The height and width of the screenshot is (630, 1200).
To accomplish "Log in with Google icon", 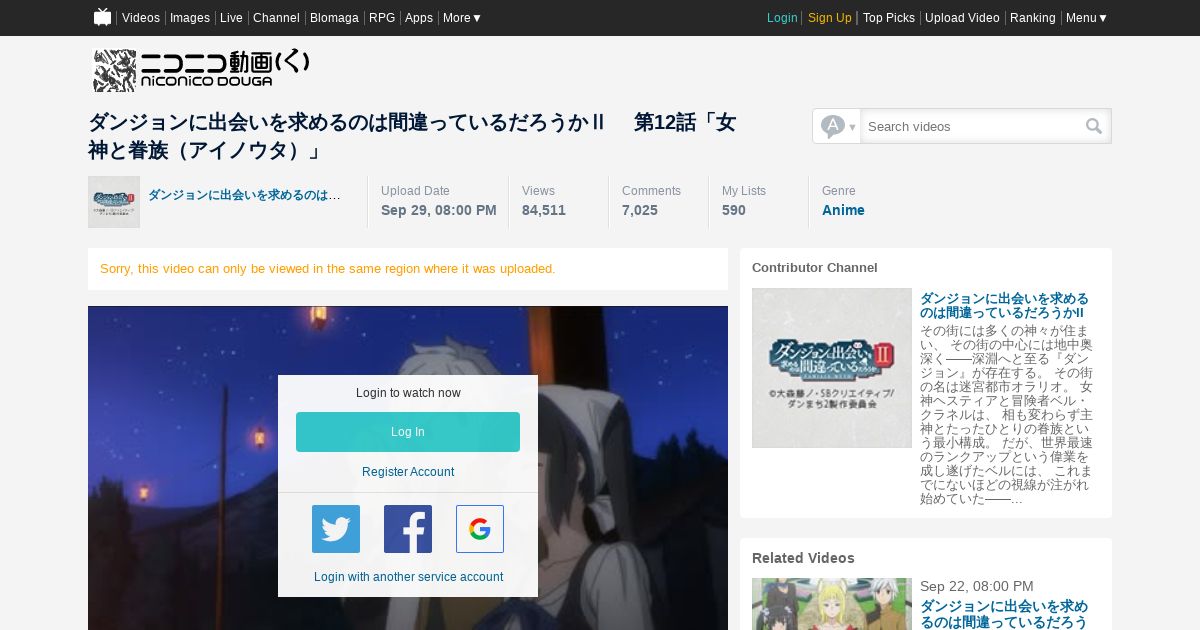I will tap(480, 529).
